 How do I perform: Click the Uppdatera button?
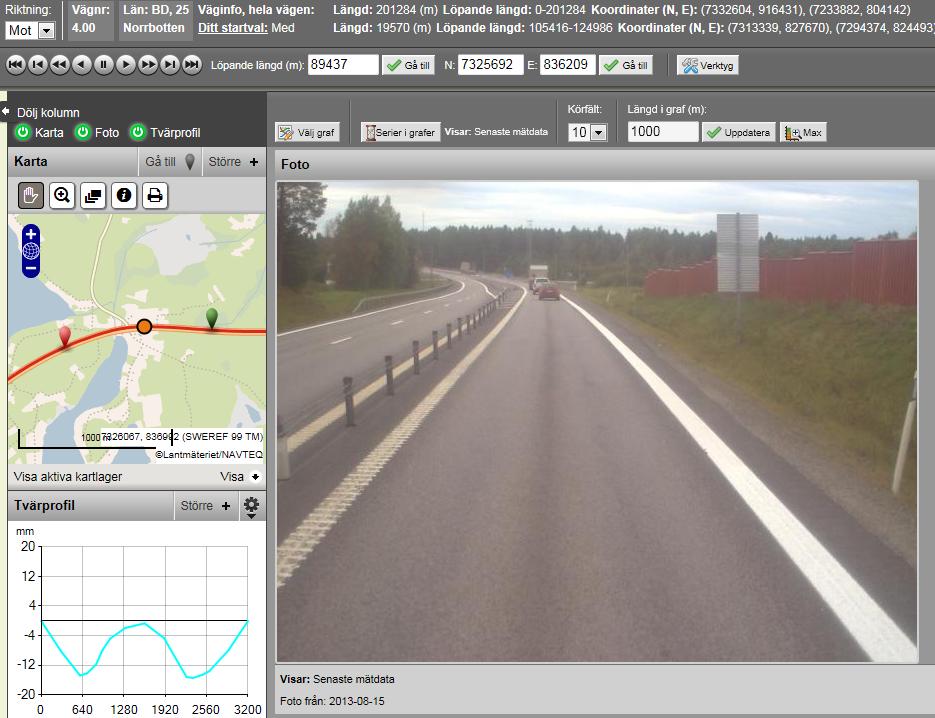(x=738, y=132)
